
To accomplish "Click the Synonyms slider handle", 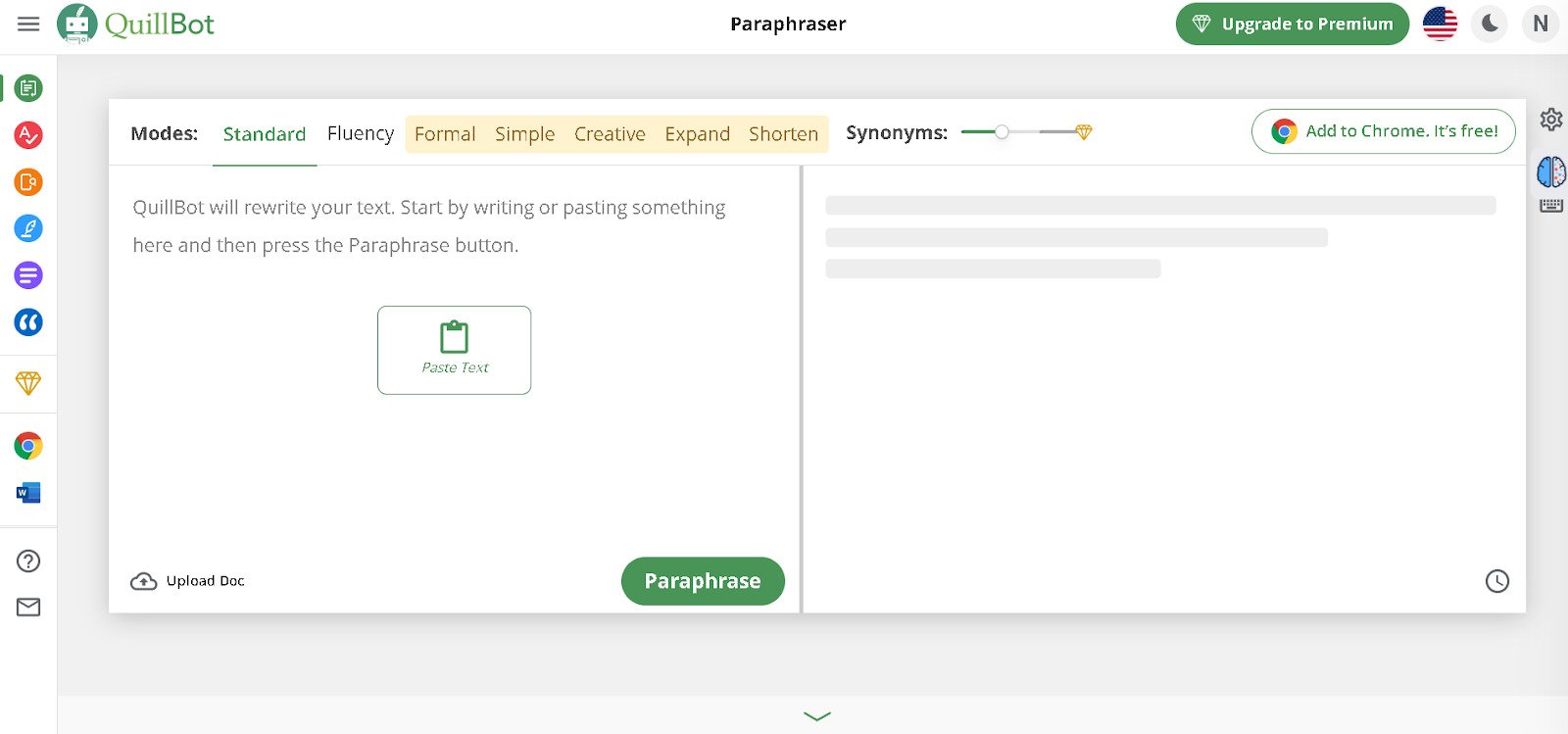I will pyautogui.click(x=1002, y=132).
